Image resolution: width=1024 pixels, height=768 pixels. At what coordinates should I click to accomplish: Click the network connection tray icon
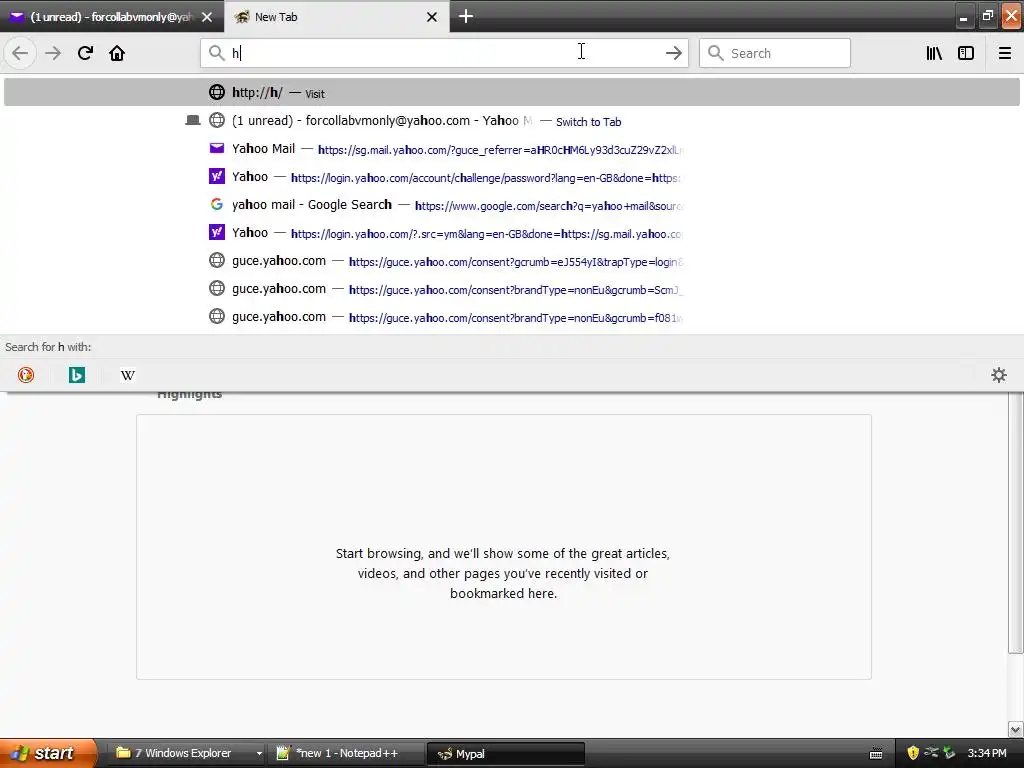click(x=931, y=753)
